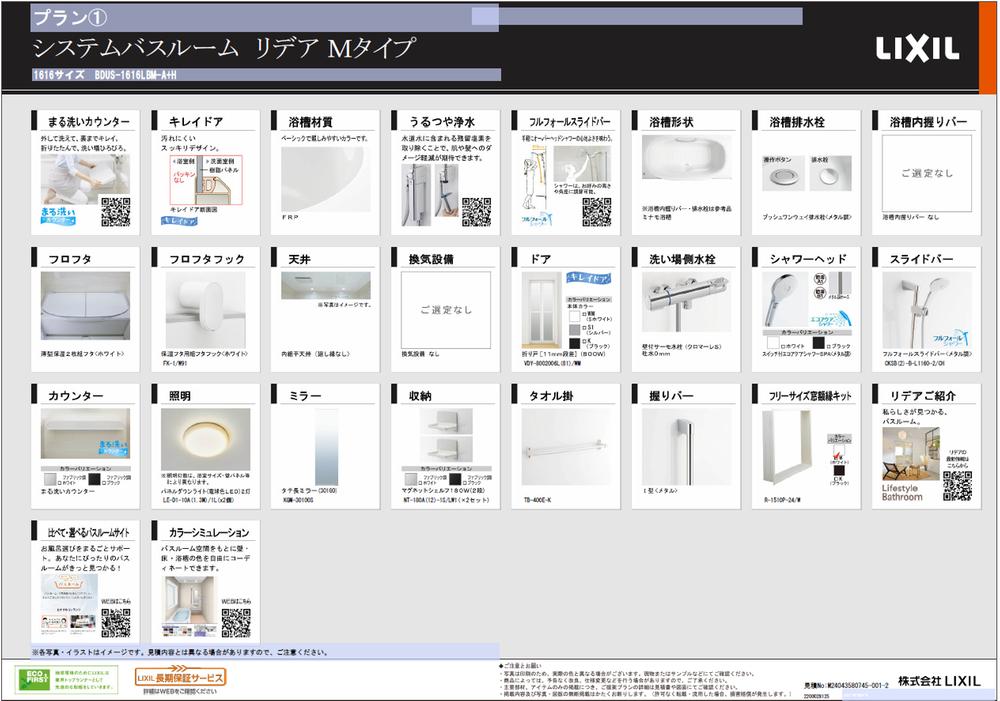Screen dimensions: 1000x701
Task: Click the TB-400E-K towel bar code
Action: (x=540, y=500)
